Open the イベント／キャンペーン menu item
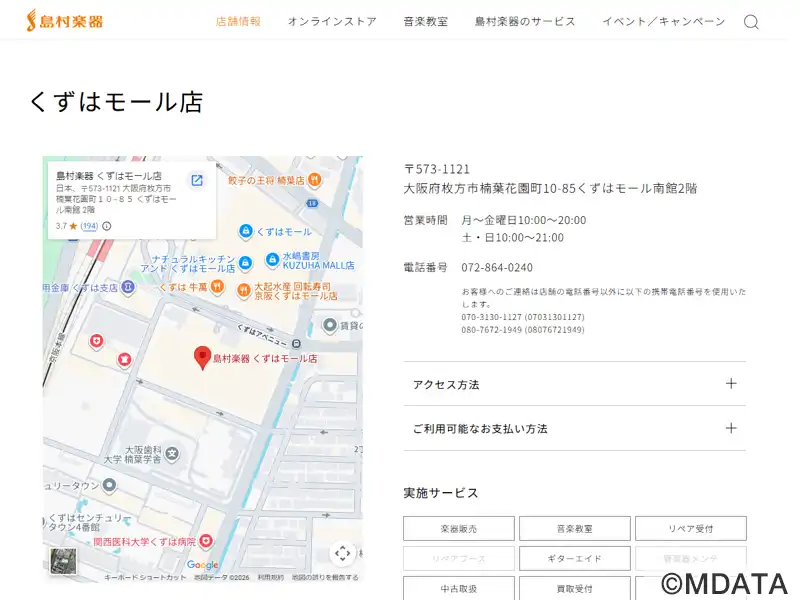Viewport: 800px width, 600px height. (x=664, y=21)
